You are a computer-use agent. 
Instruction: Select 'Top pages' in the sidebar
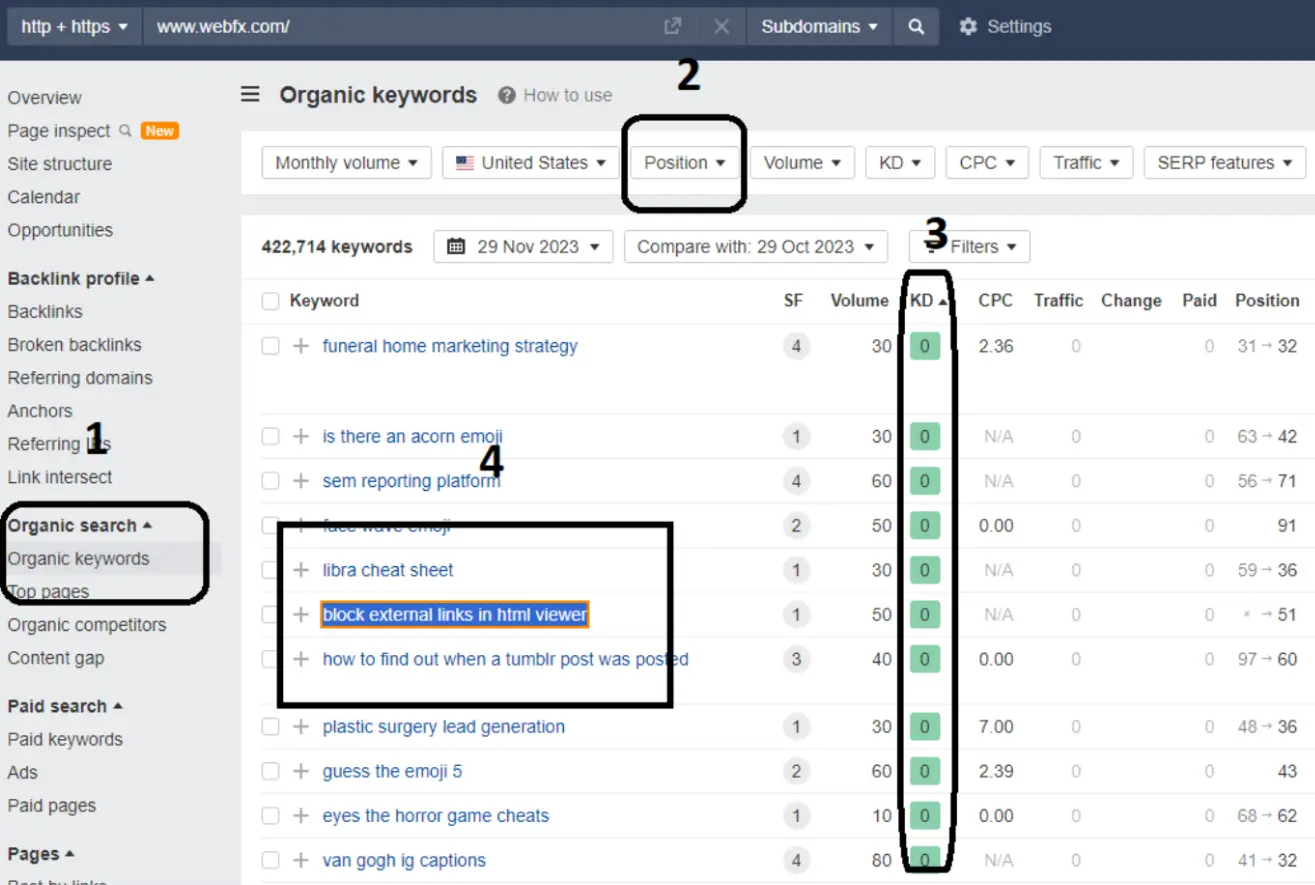(50, 591)
